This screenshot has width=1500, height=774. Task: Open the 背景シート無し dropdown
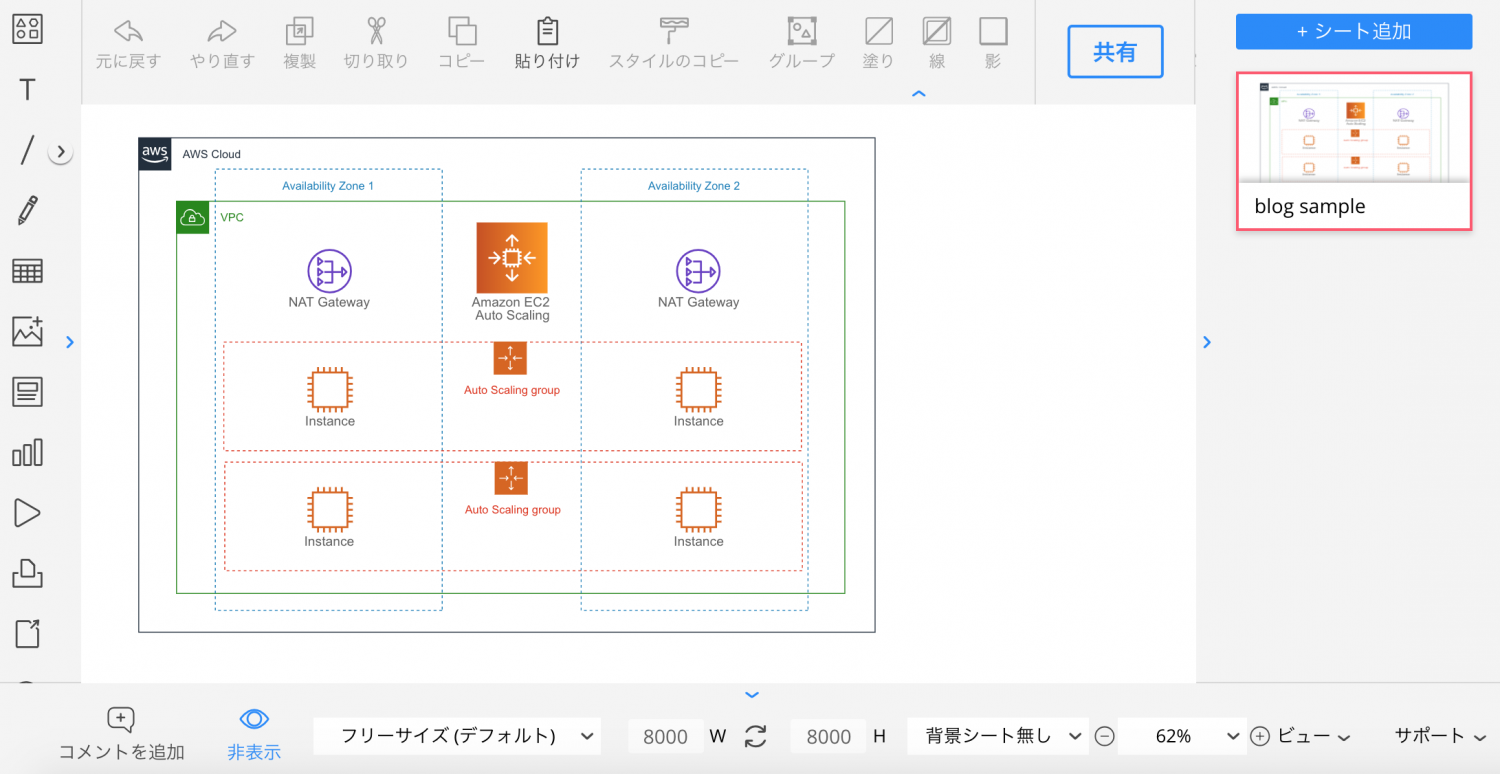(x=997, y=736)
